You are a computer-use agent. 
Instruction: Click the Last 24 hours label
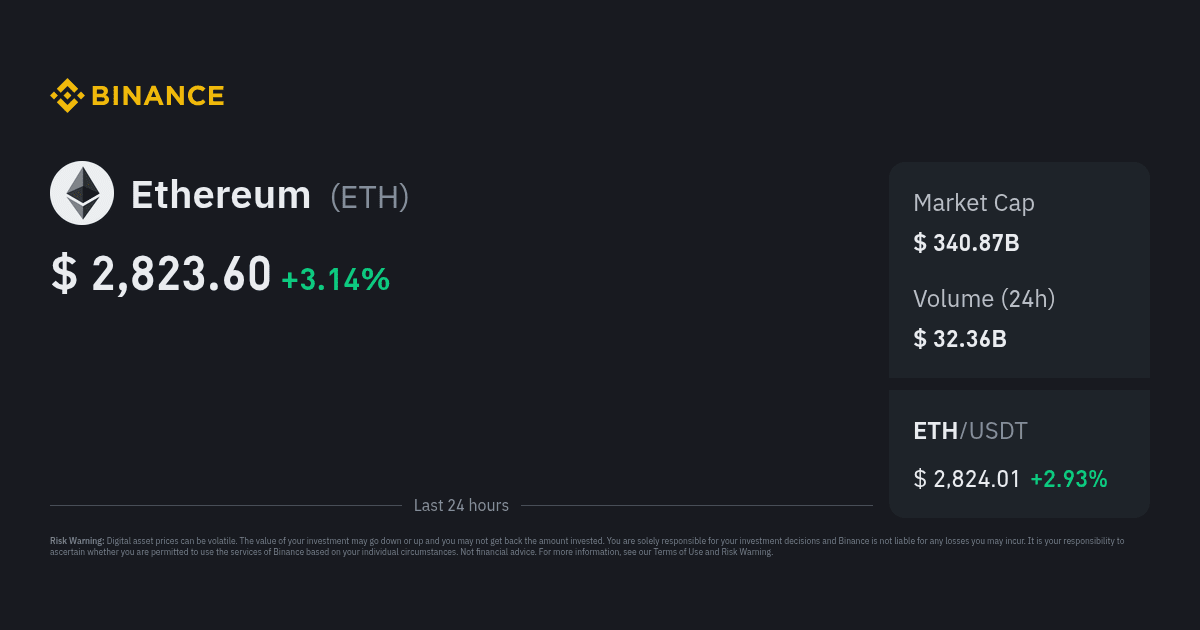[461, 506]
